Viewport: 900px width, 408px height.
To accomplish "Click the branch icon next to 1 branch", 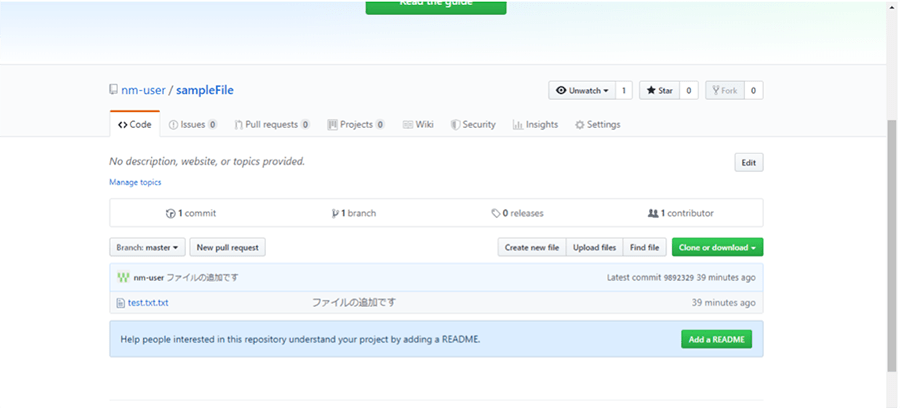I will click(335, 213).
